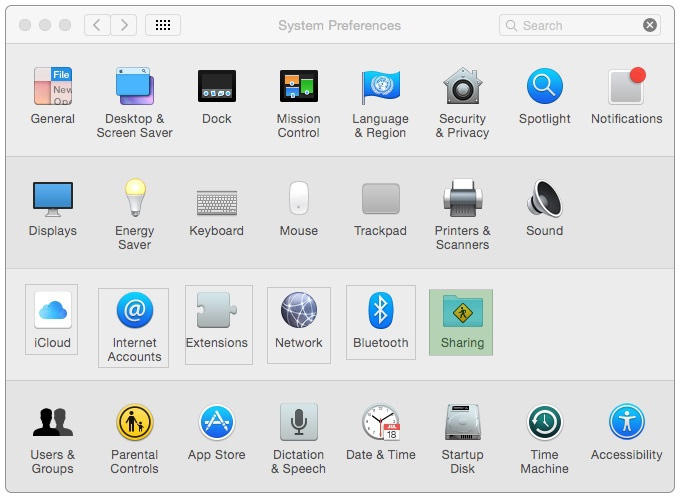The image size is (680, 498).
Task: Open Language & Region pane
Action: pyautogui.click(x=380, y=103)
